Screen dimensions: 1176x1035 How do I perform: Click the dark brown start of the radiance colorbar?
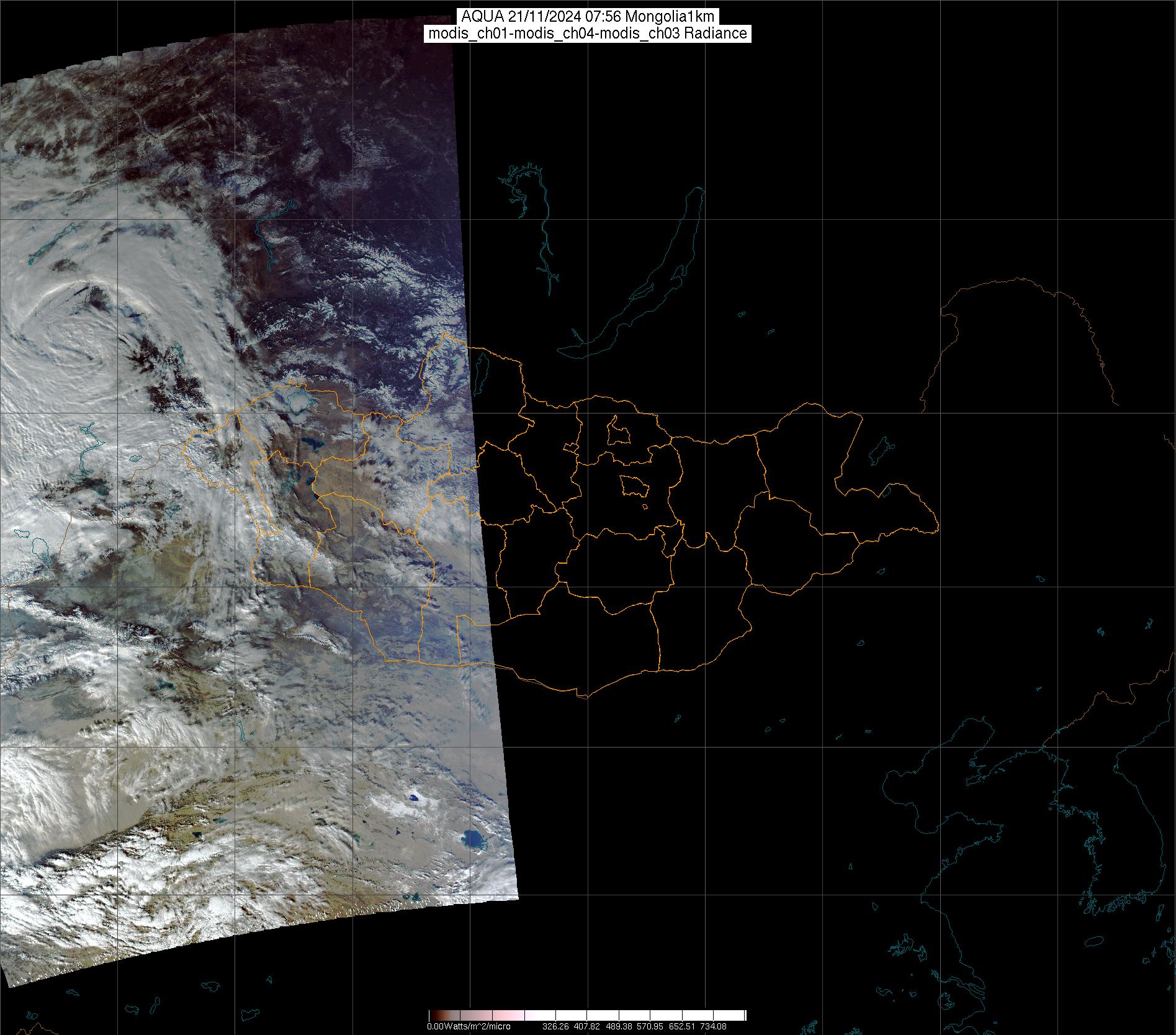pyautogui.click(x=434, y=1015)
